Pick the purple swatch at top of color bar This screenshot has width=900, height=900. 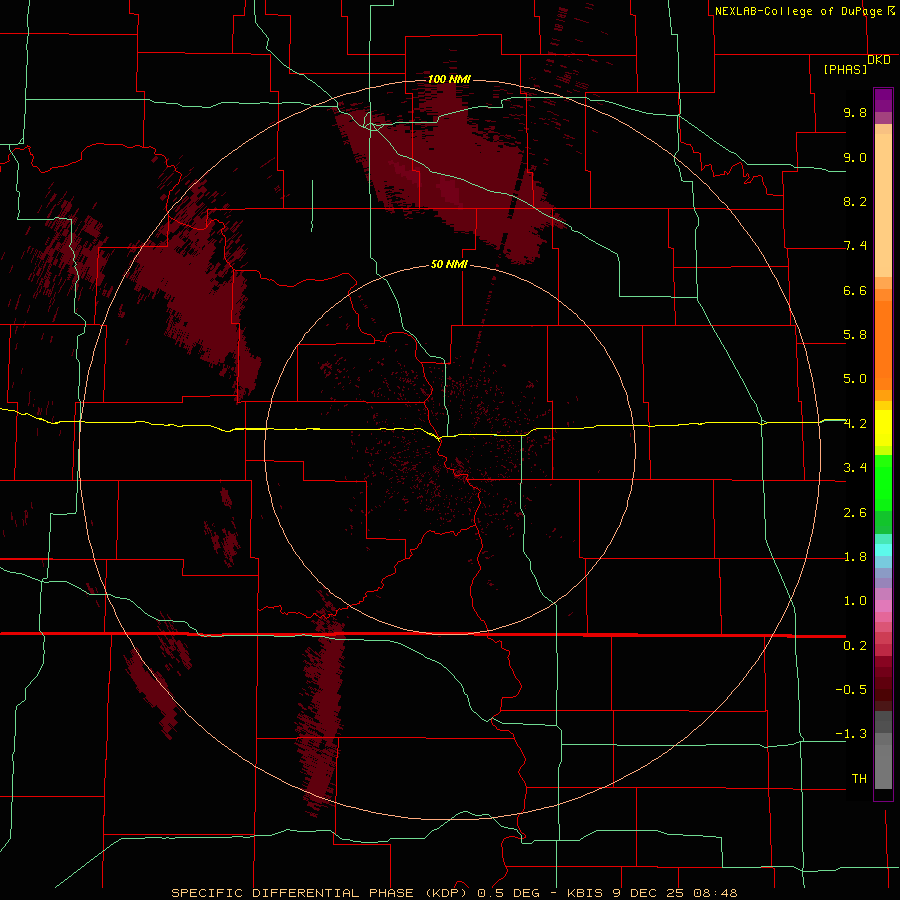click(x=883, y=100)
